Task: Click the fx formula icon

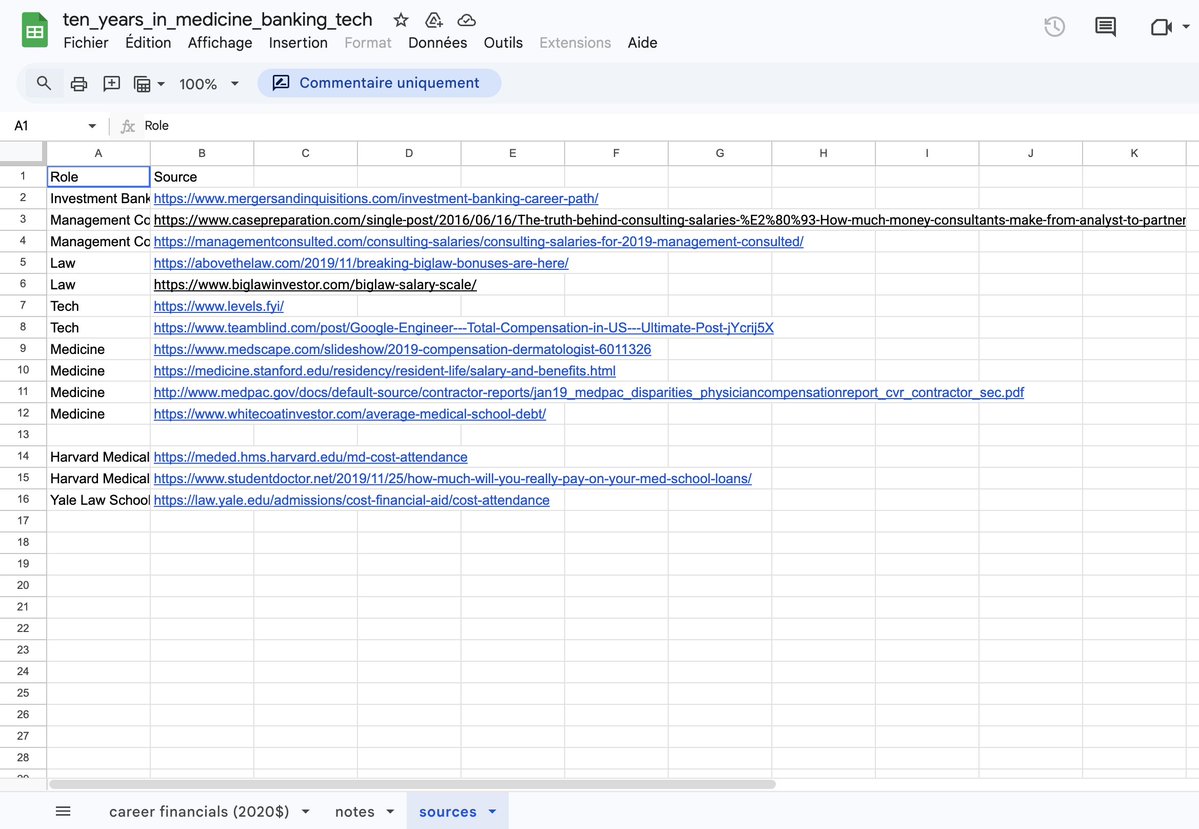Action: [128, 126]
